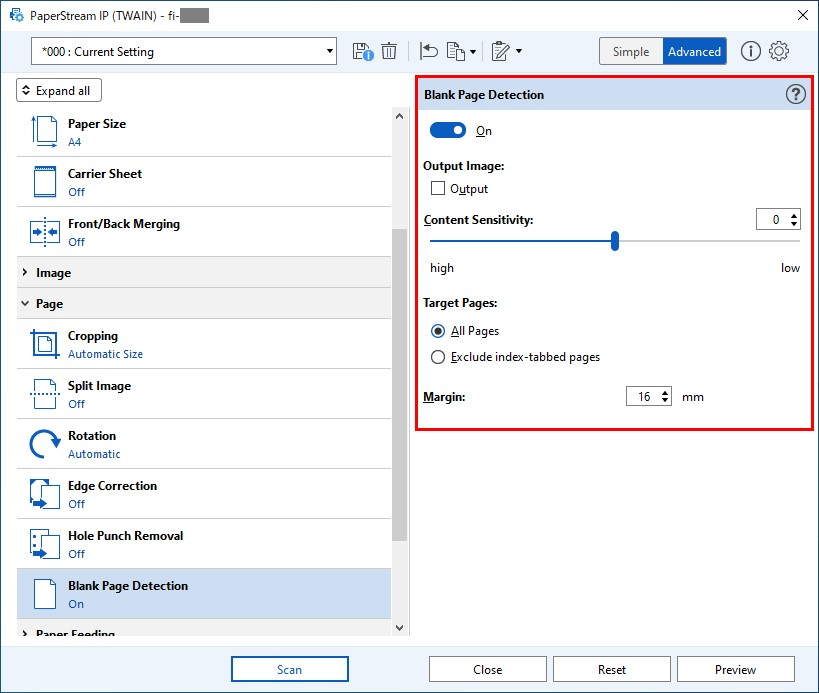Switch to Advanced mode tab
This screenshot has height=693, width=819.
[x=694, y=52]
